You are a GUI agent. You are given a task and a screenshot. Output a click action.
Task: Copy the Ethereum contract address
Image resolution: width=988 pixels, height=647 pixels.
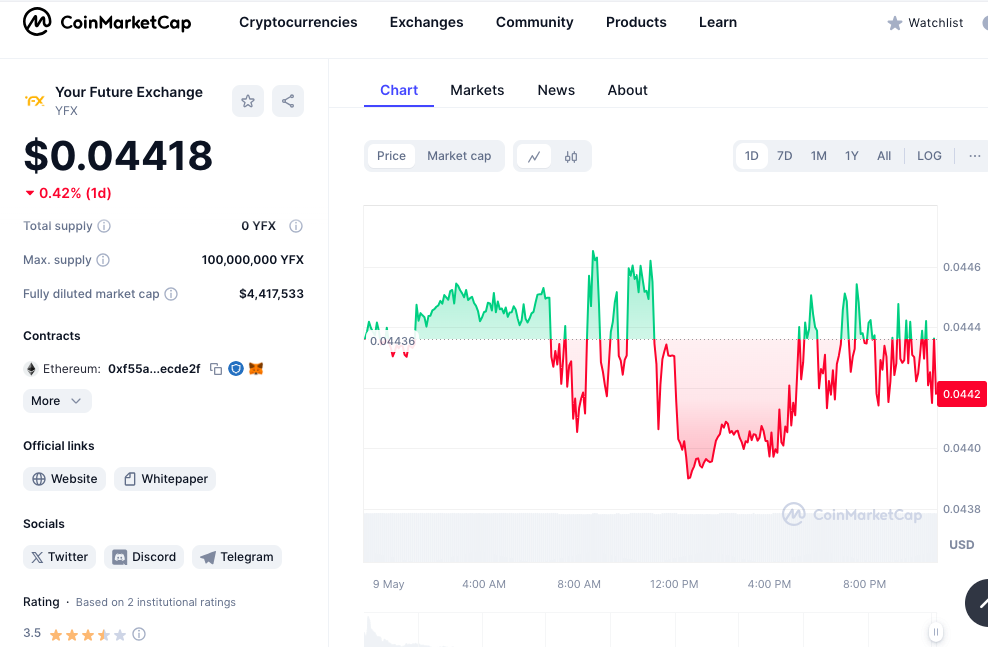click(x=215, y=369)
